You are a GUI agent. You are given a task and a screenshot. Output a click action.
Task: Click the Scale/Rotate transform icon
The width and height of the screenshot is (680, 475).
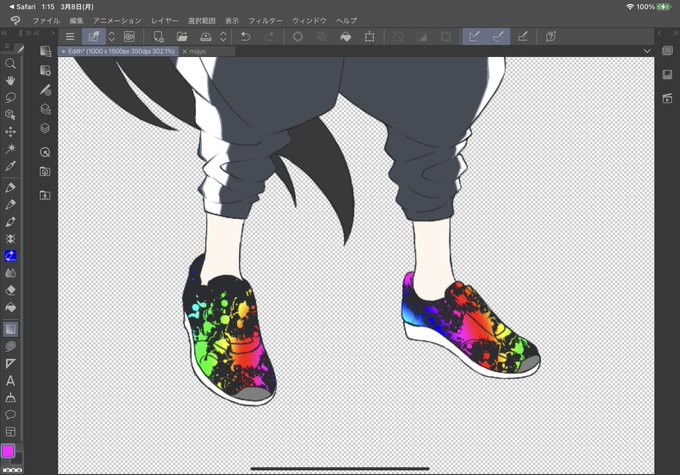369,37
